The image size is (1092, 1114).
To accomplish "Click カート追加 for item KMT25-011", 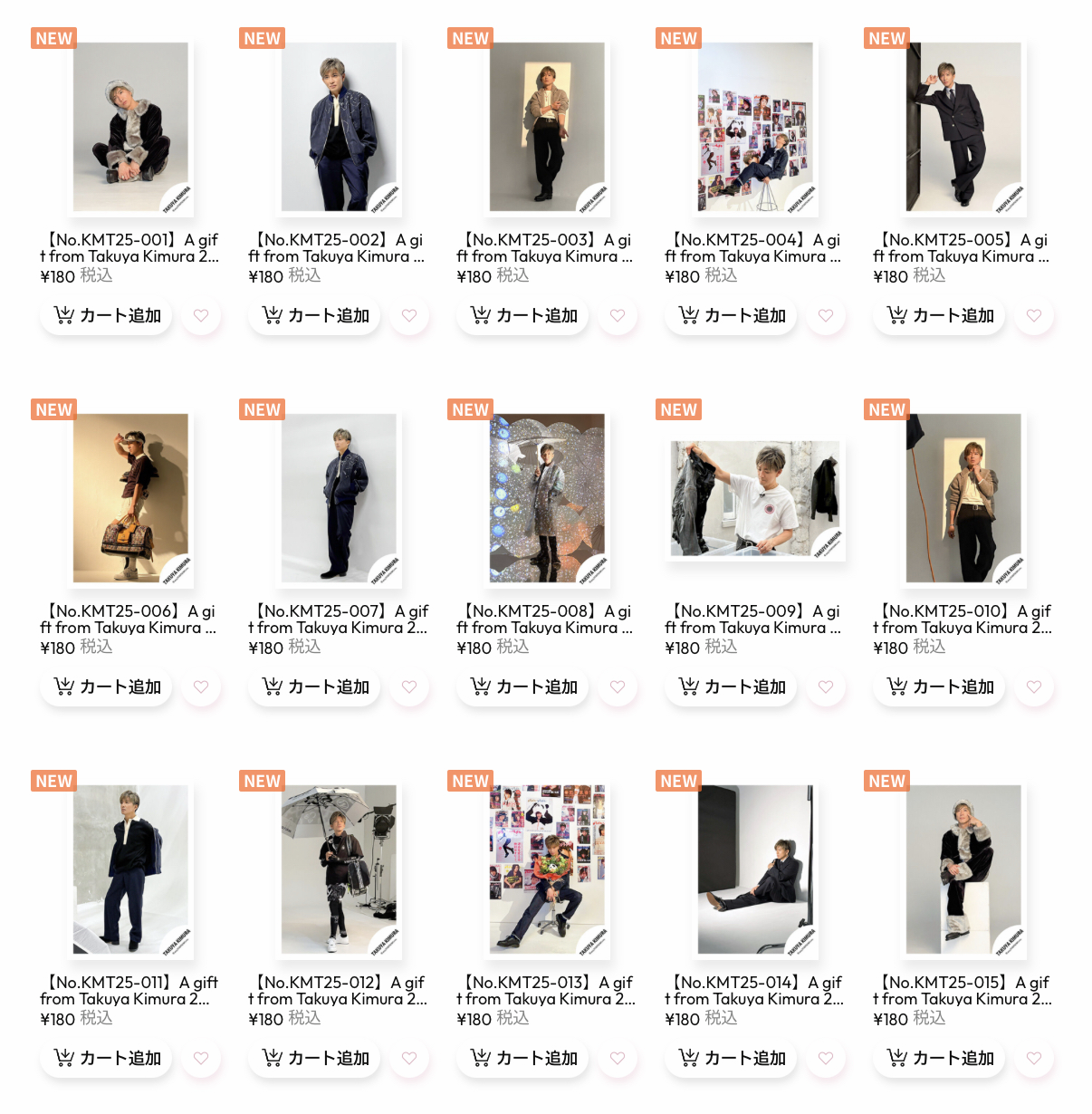I will 106,1058.
